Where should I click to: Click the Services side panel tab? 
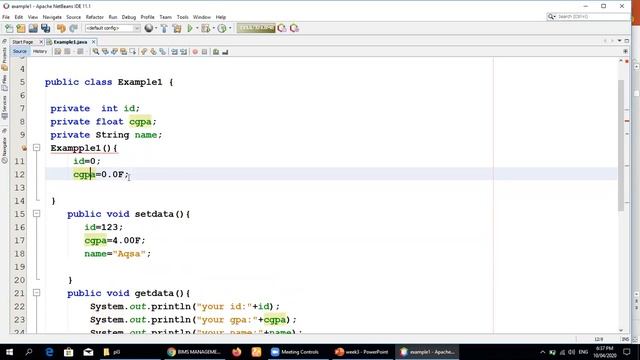coord(4,107)
